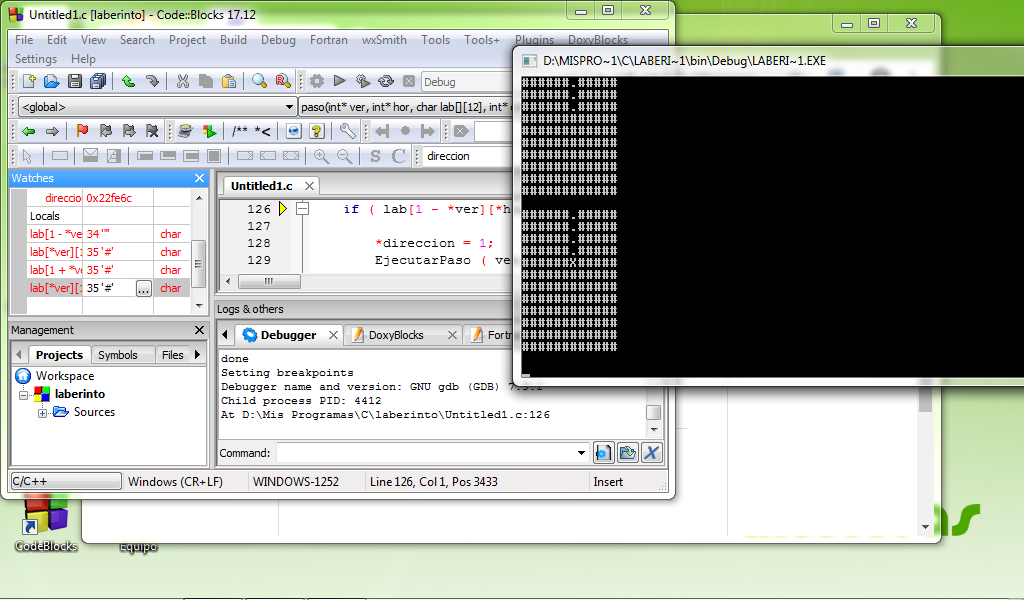Show more Management tabs with the right arrow
This screenshot has height=600, width=1024.
(197, 355)
